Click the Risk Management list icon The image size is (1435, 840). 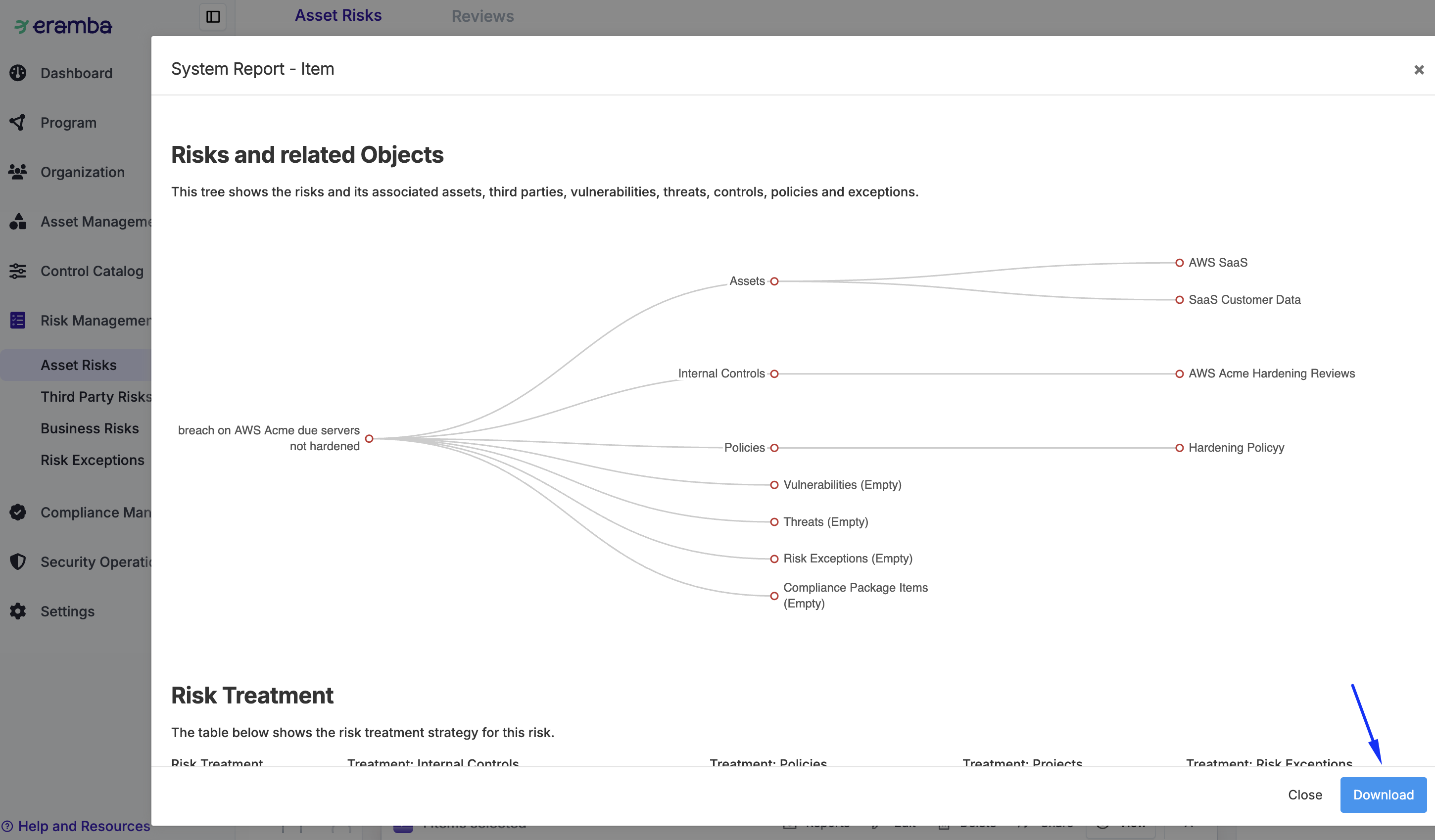[18, 321]
